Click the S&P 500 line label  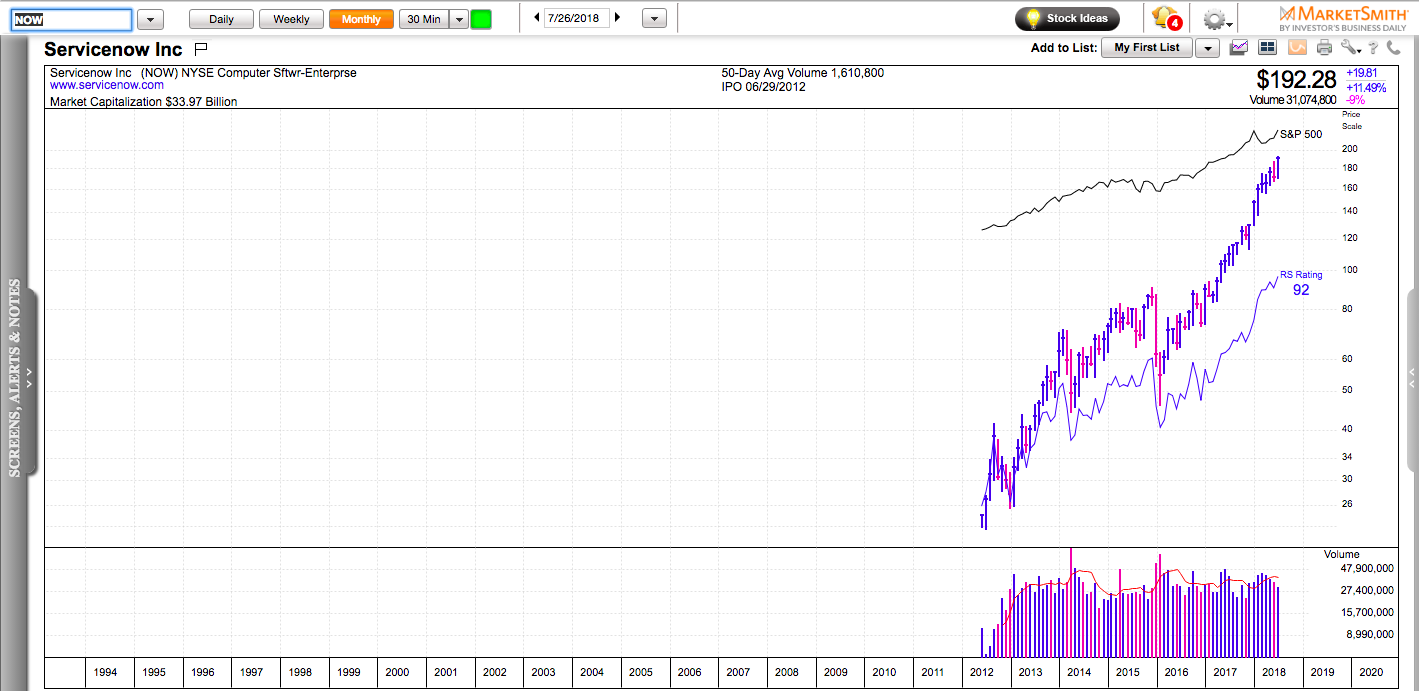(x=1301, y=134)
